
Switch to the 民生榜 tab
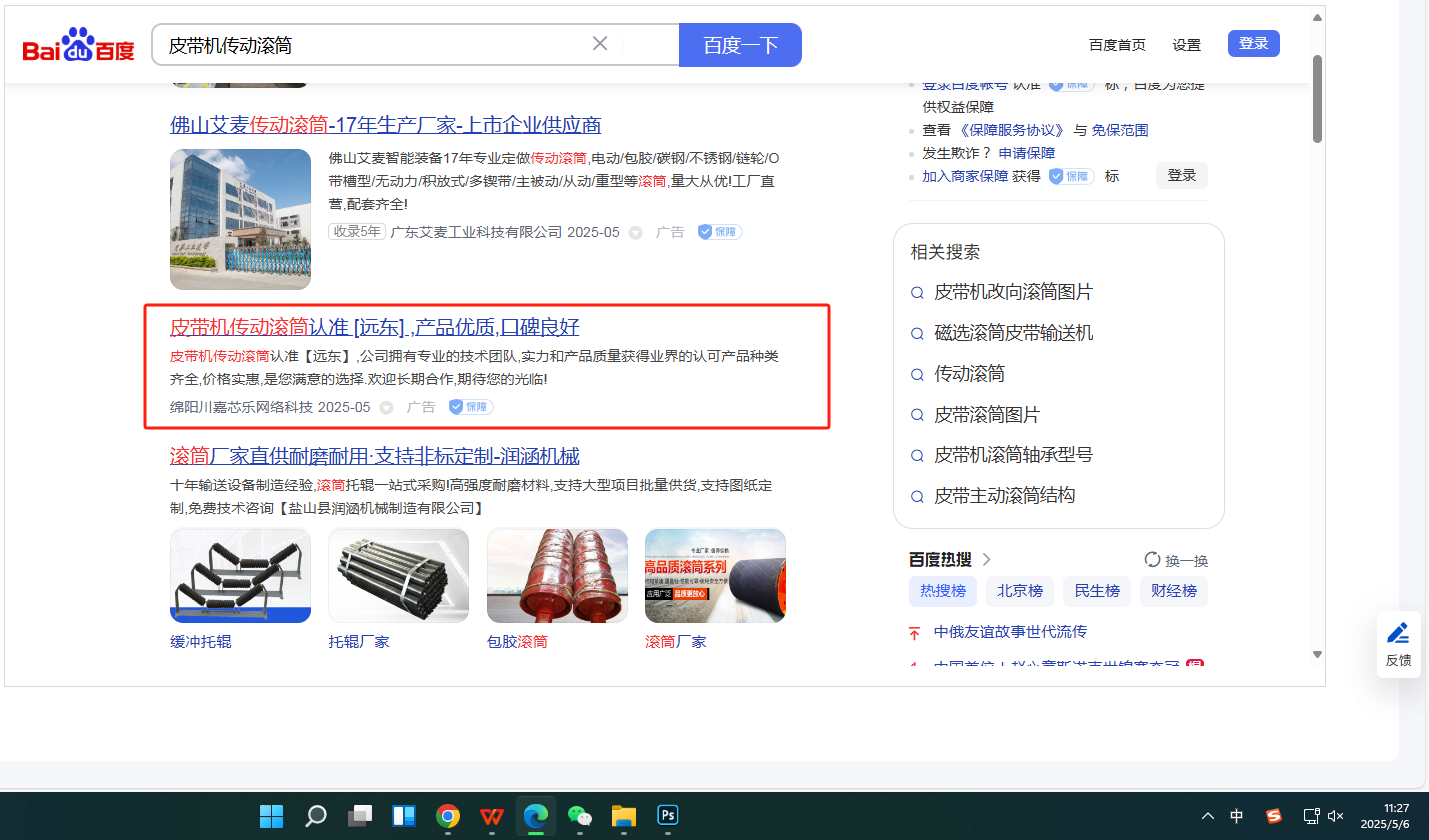tap(1097, 591)
